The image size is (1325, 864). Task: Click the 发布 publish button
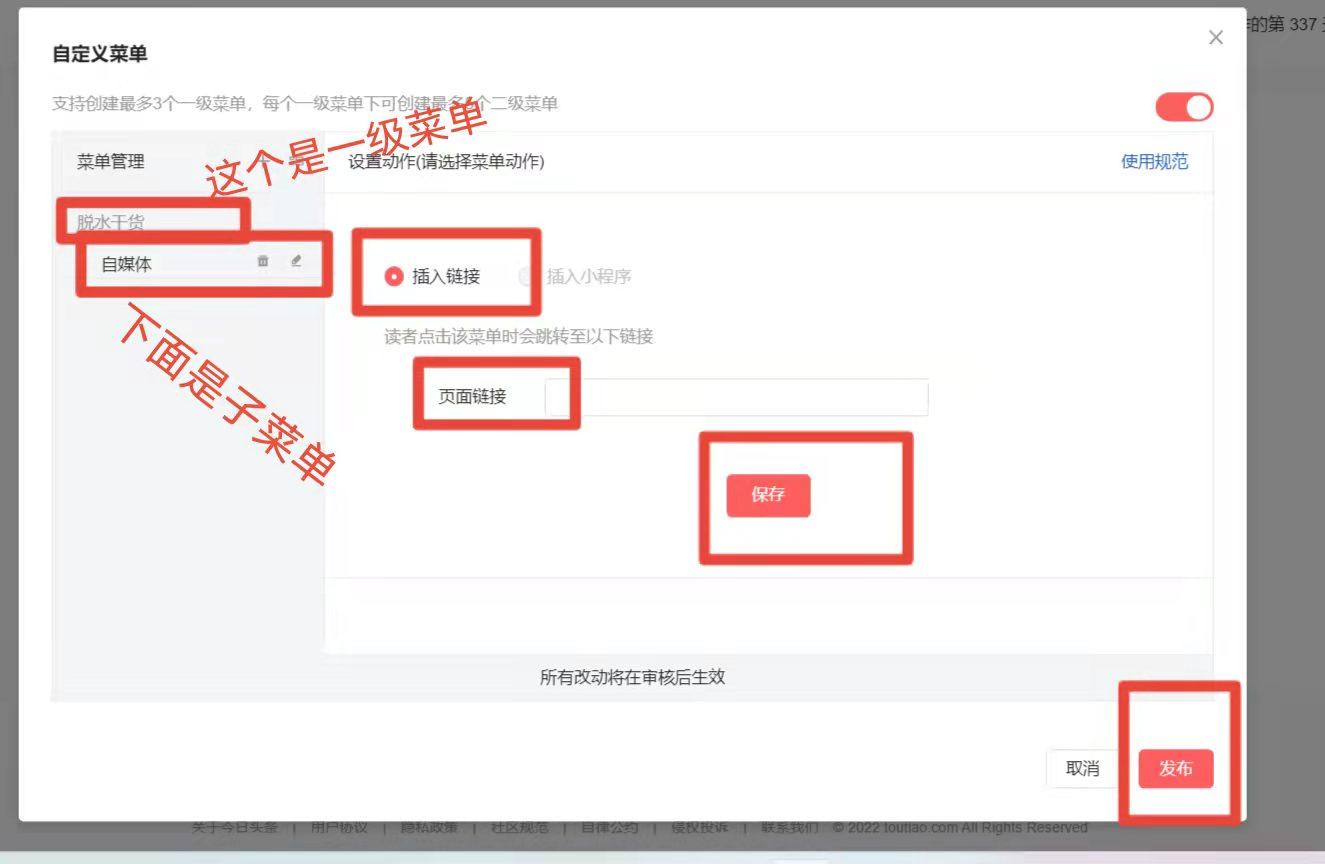tap(1177, 768)
